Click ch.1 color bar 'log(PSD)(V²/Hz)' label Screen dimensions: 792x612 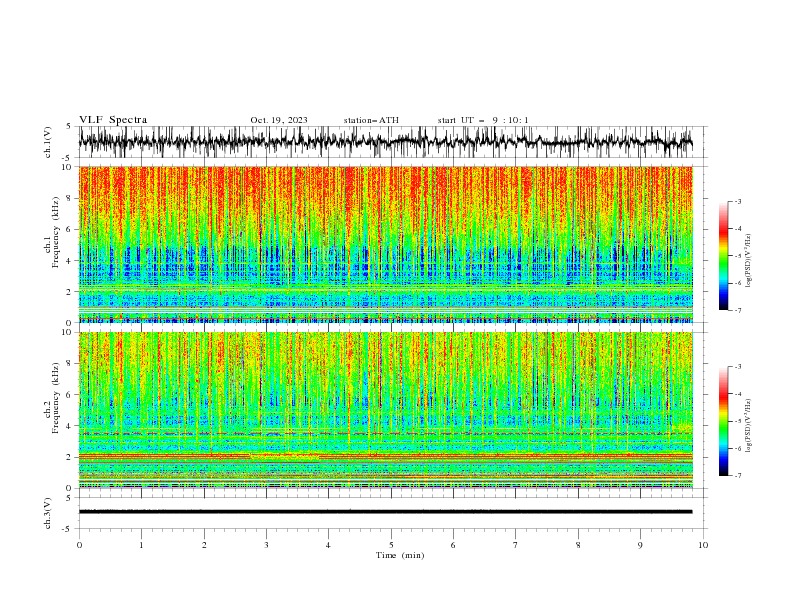pyautogui.click(x=749, y=261)
